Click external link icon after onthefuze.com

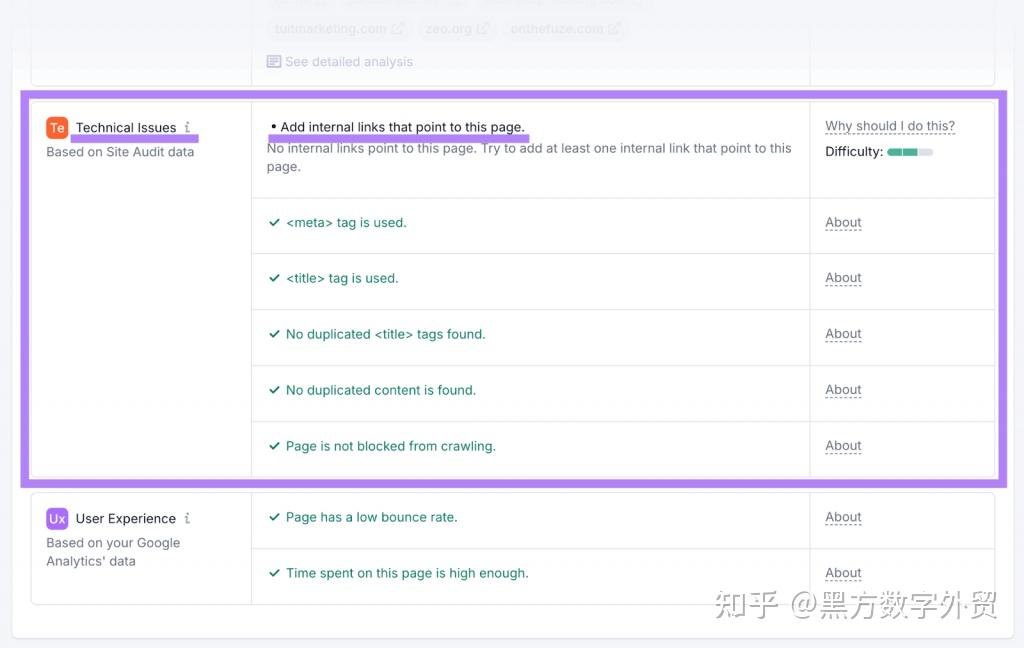tap(611, 28)
